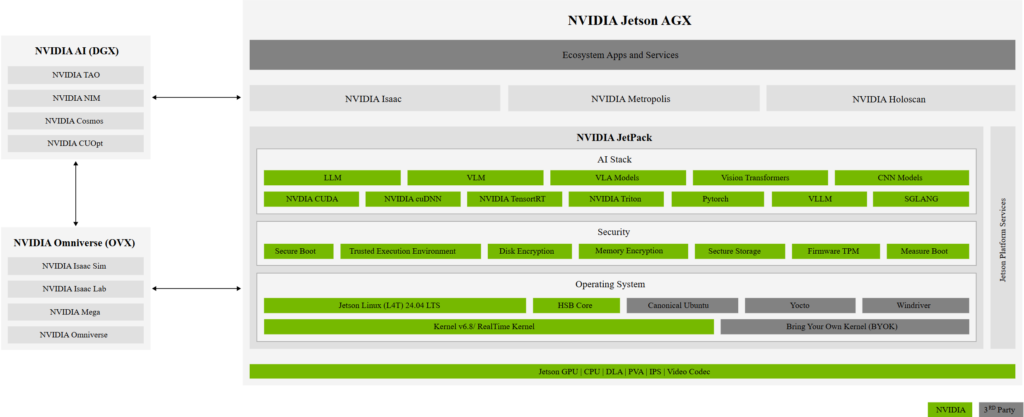Click the Bring Your Own Kernel (BYOK) bar

[844, 327]
